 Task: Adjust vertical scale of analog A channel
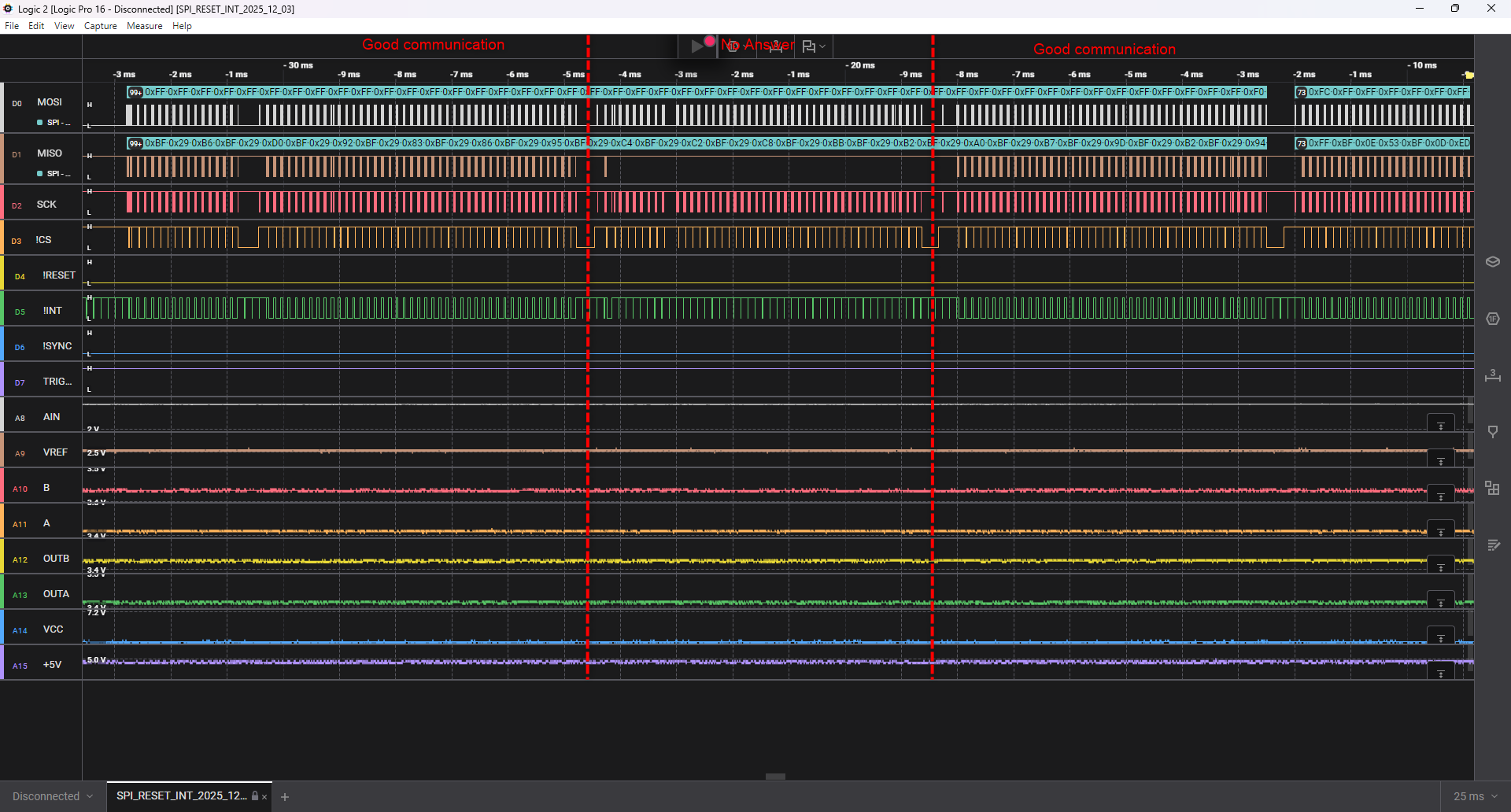click(1441, 530)
